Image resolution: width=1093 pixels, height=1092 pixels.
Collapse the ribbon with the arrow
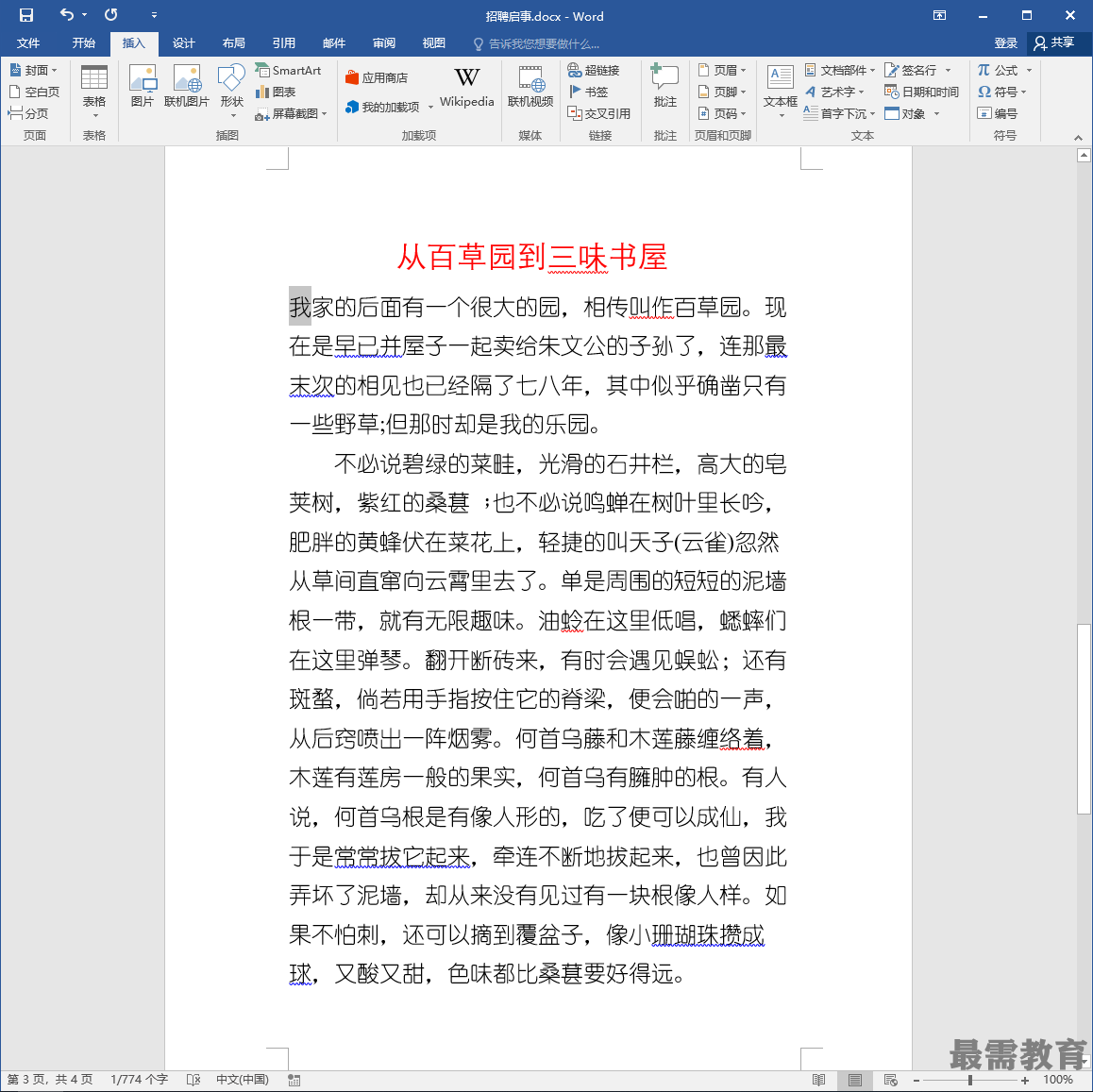[1078, 137]
